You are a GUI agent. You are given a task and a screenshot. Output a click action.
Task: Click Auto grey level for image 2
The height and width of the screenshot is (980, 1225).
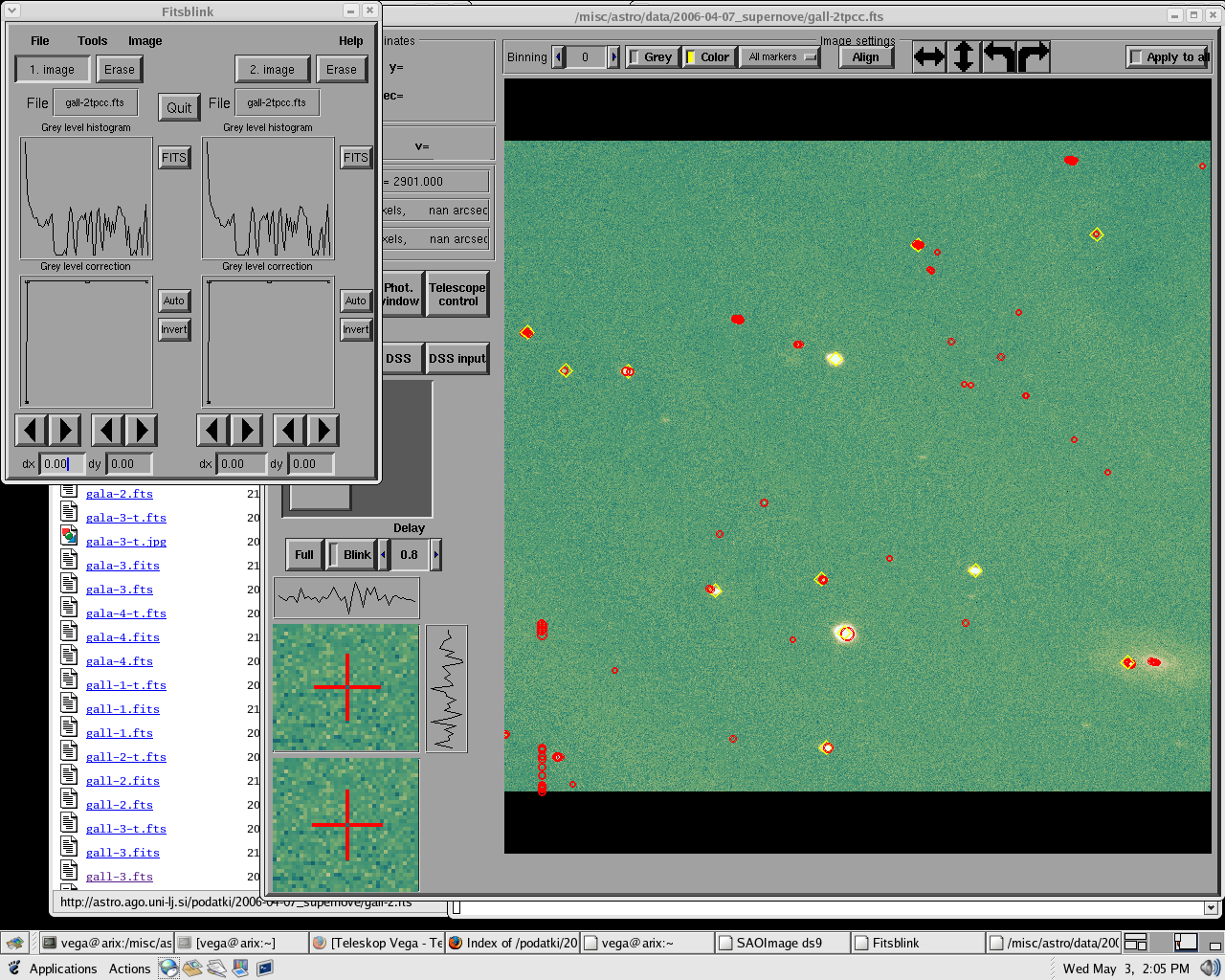pos(356,301)
